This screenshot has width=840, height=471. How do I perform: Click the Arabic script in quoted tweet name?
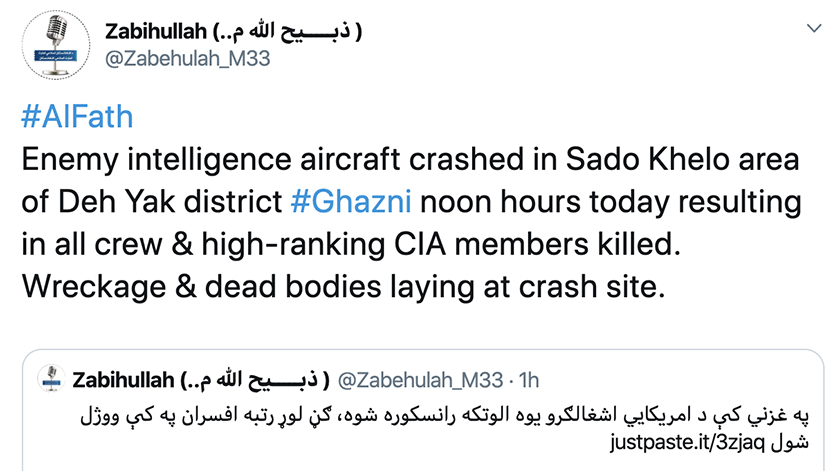tap(271, 379)
